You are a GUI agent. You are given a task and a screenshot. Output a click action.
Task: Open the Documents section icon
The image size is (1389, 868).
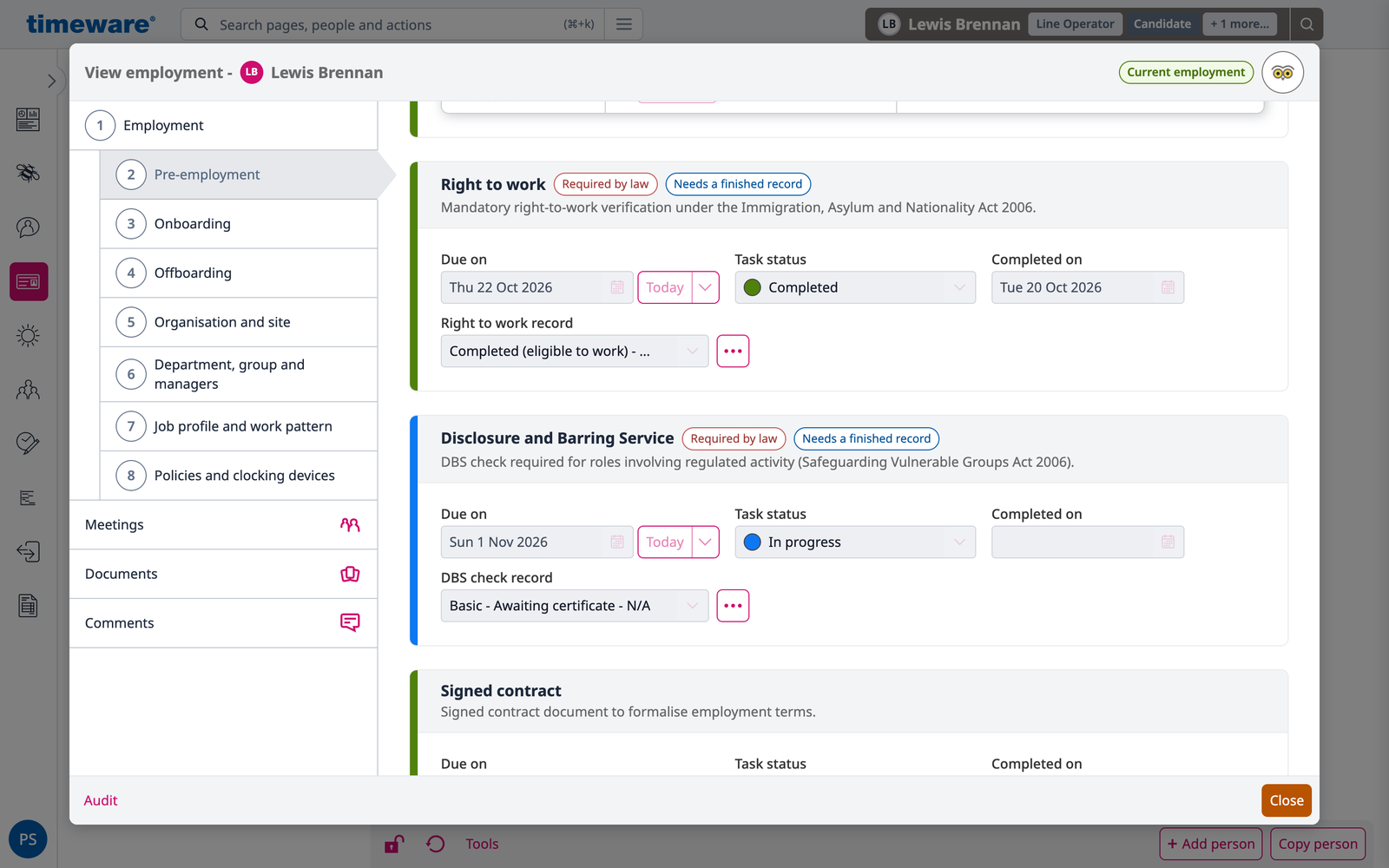click(350, 574)
